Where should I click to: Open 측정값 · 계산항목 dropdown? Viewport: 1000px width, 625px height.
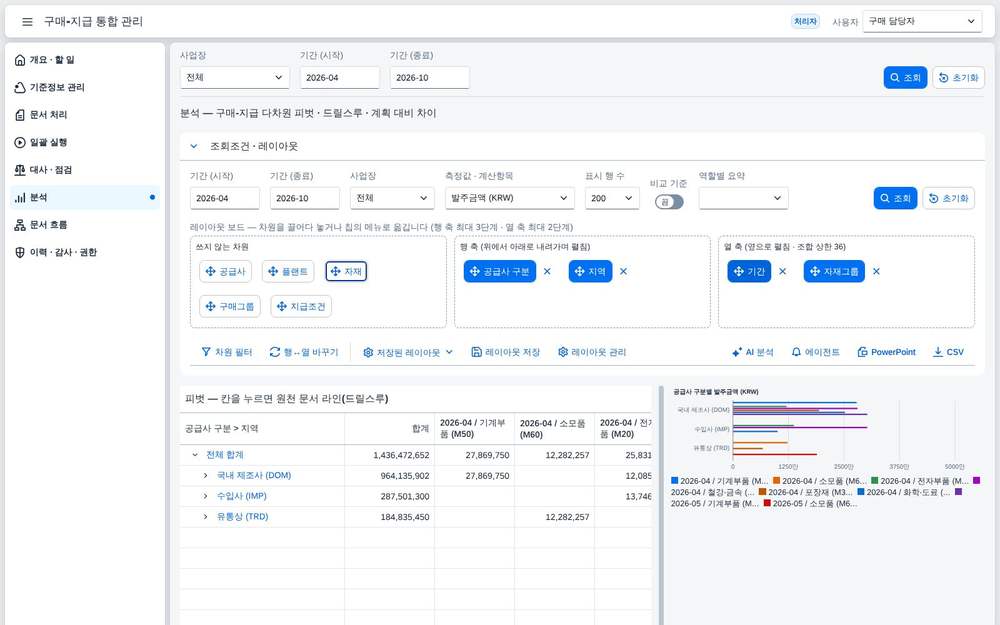(510, 198)
